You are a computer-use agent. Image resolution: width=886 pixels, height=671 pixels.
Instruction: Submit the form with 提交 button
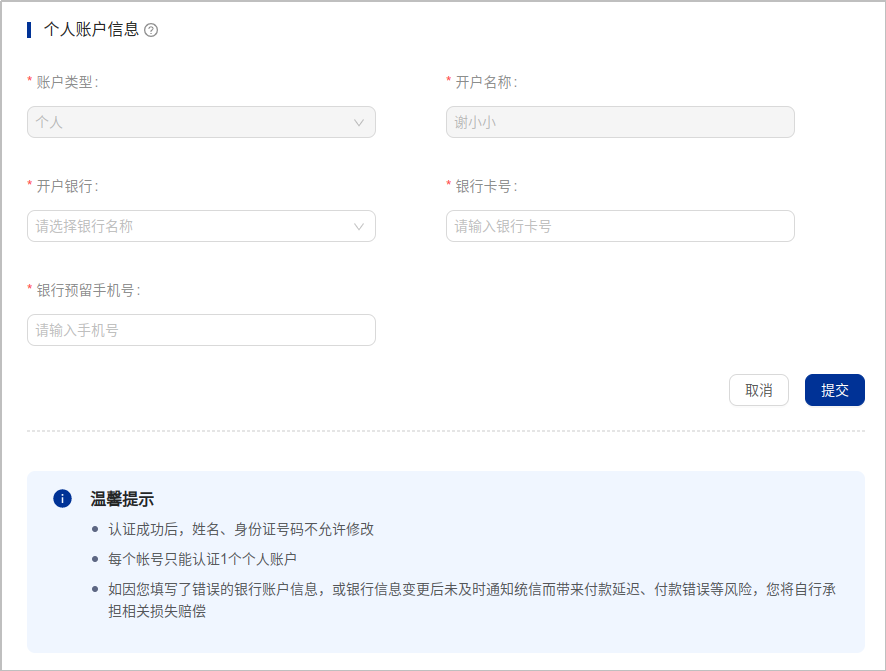point(834,390)
